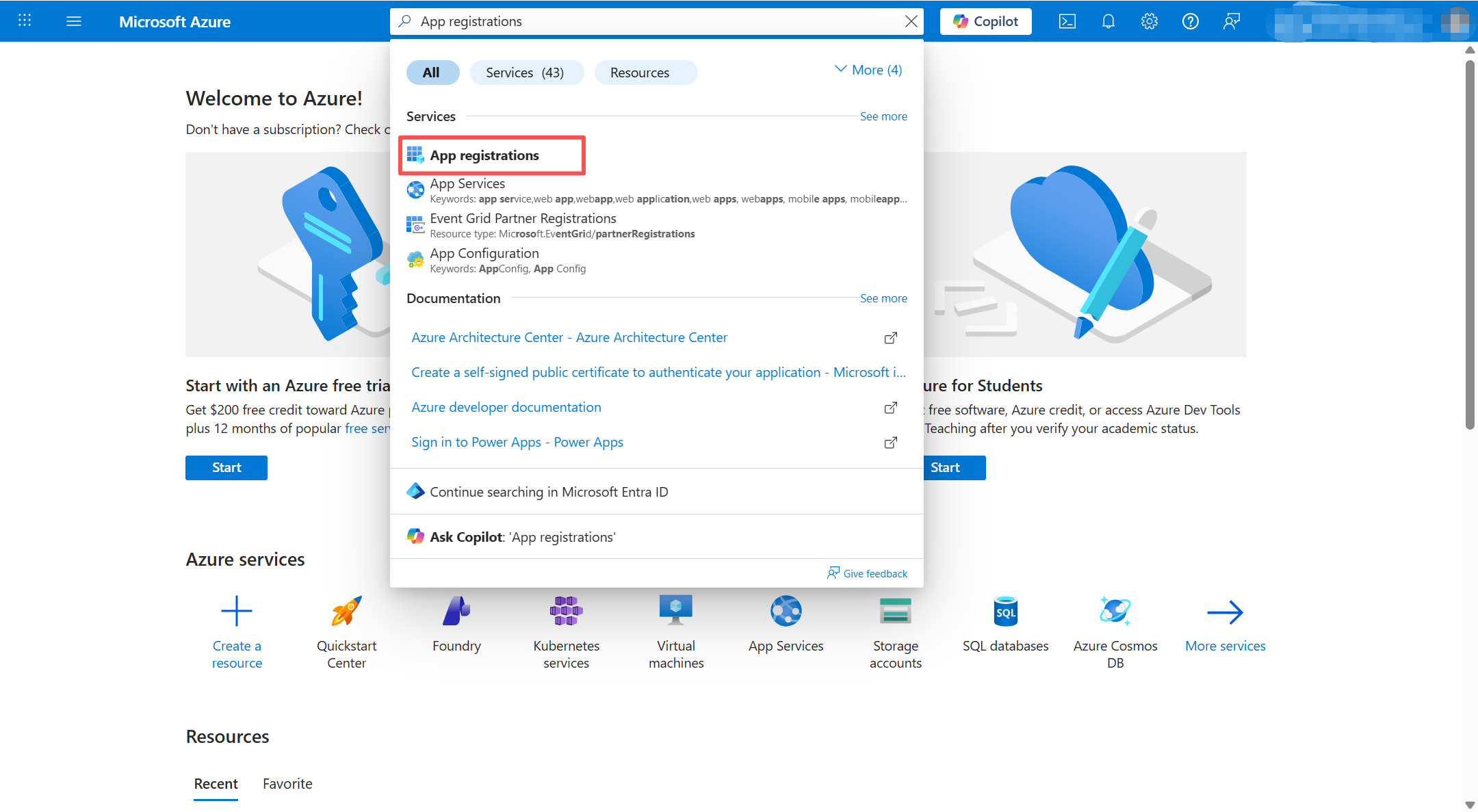Open Azure Cosmos DB icon
Viewport: 1478px width, 812px height.
[1115, 611]
